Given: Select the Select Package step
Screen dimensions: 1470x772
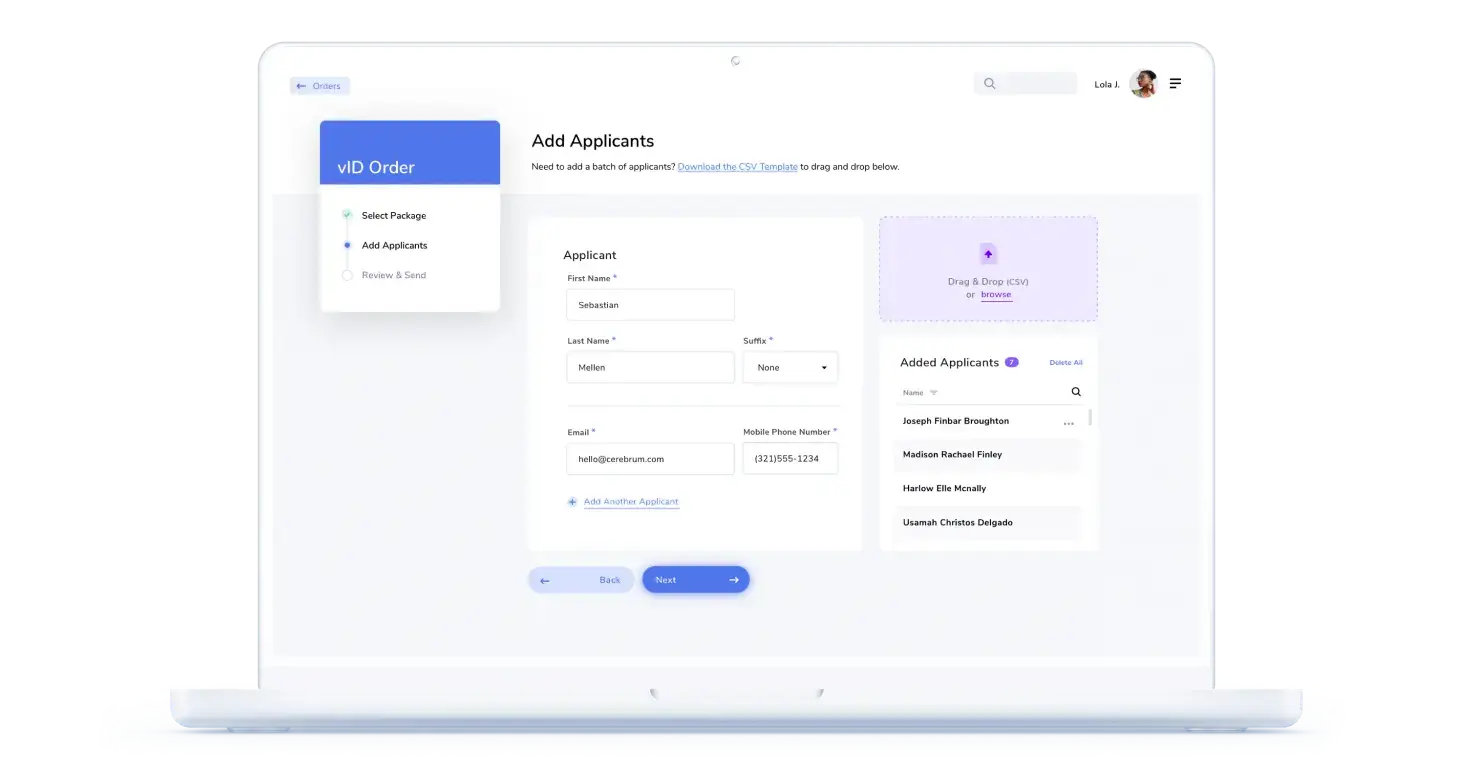Looking at the screenshot, I should click(x=394, y=216).
